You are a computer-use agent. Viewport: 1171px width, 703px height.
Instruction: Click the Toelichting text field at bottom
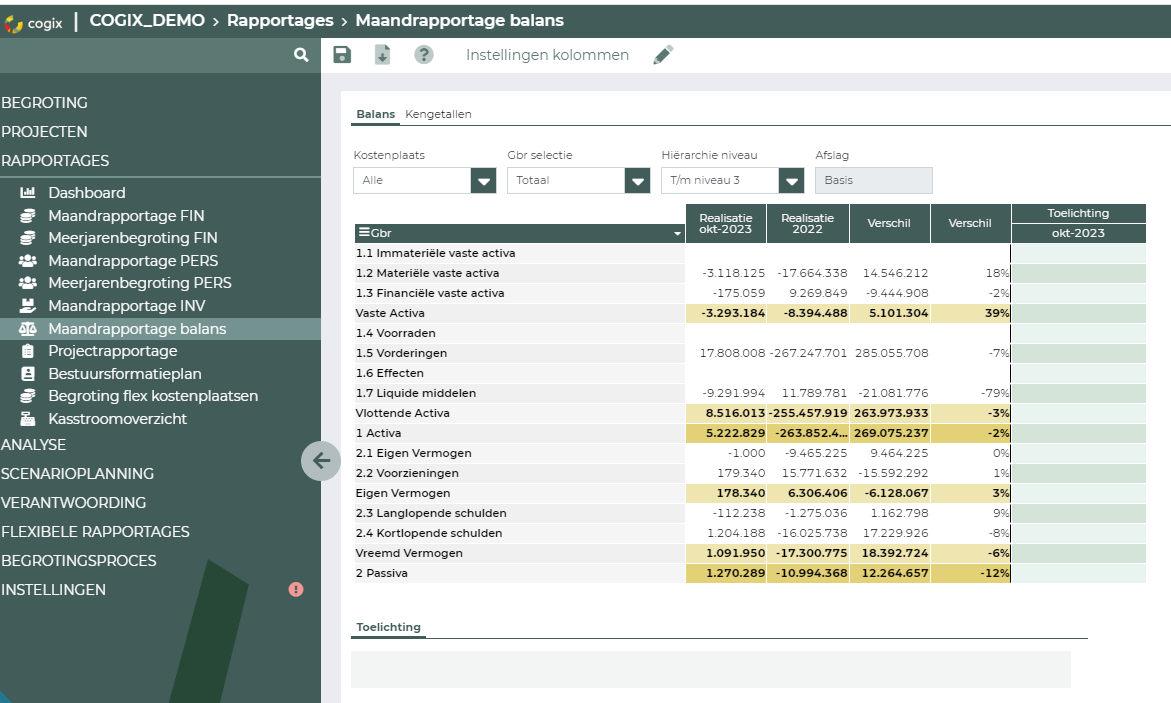click(x=710, y=669)
